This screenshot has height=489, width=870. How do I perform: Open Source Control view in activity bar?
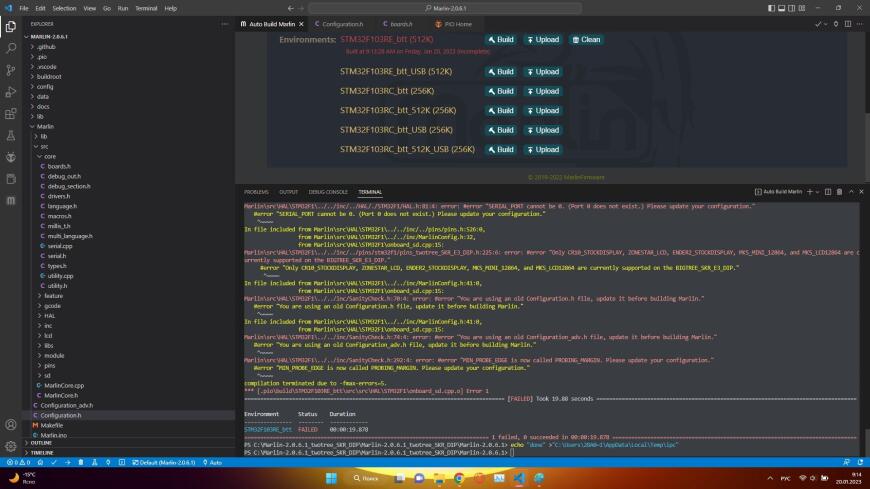(x=11, y=70)
